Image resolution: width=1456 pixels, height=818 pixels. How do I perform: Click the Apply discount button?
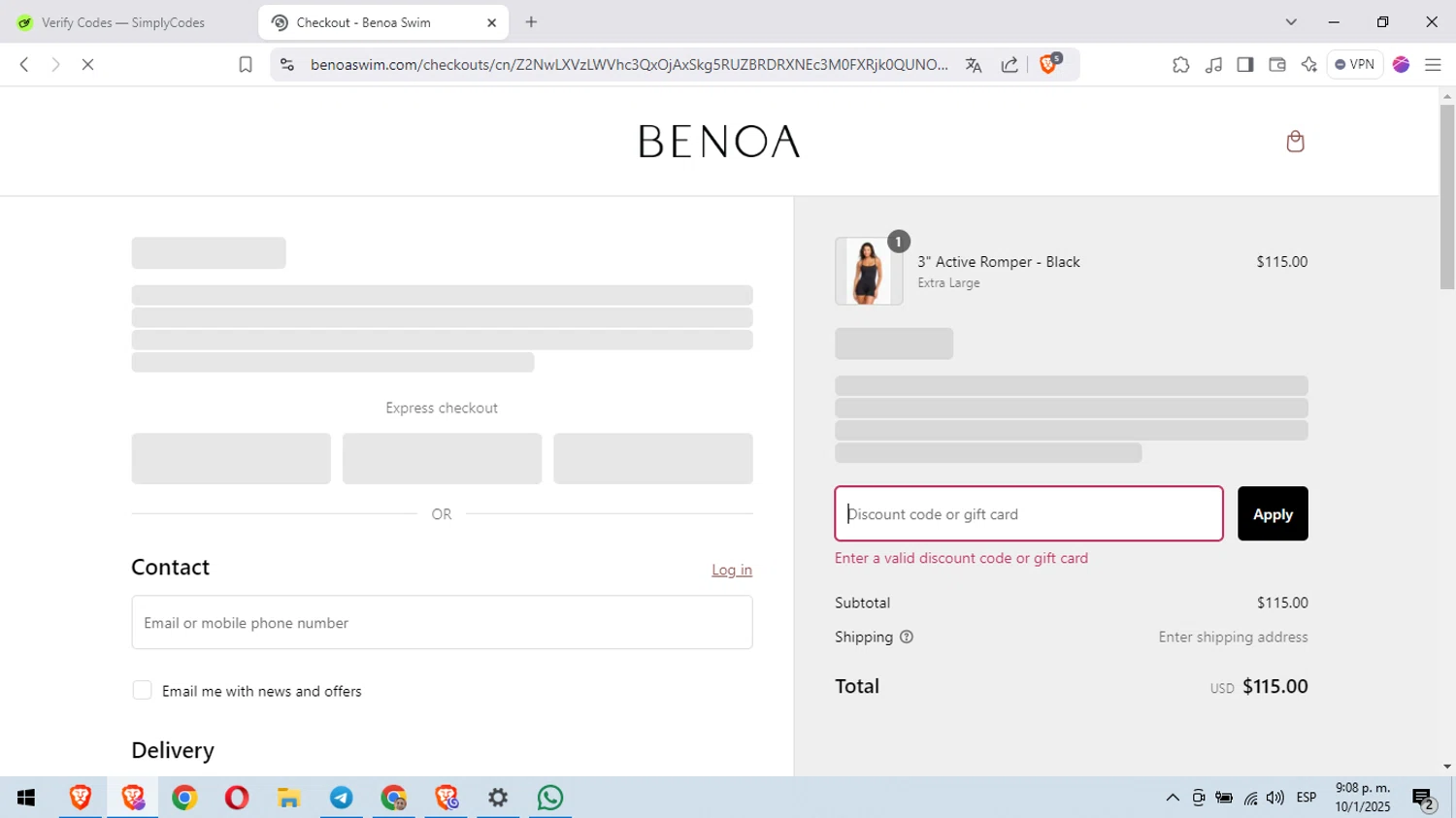1273,514
